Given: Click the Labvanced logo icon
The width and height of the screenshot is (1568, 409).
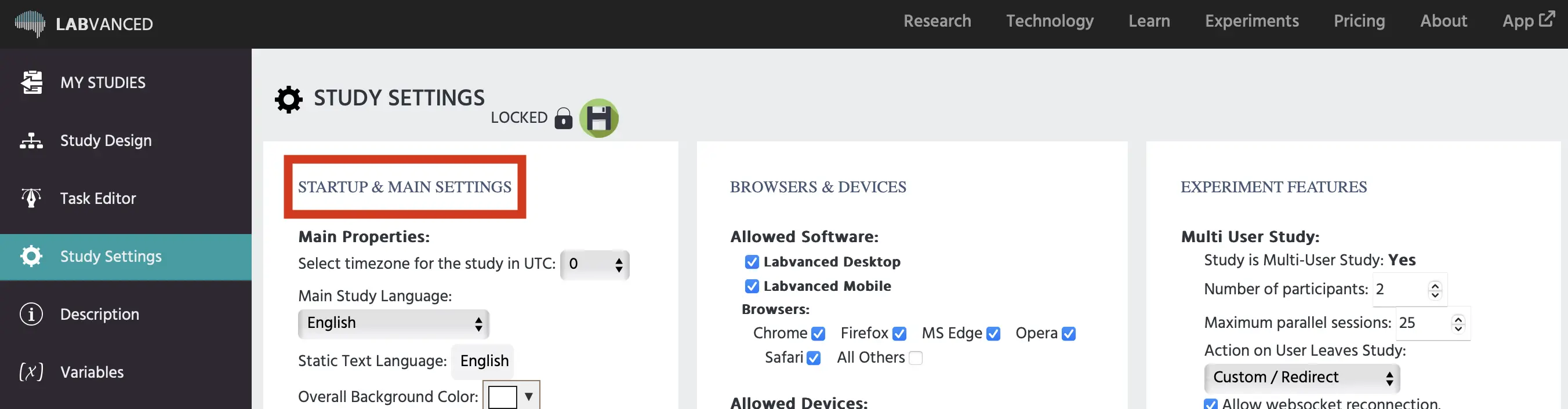Looking at the screenshot, I should click(30, 24).
